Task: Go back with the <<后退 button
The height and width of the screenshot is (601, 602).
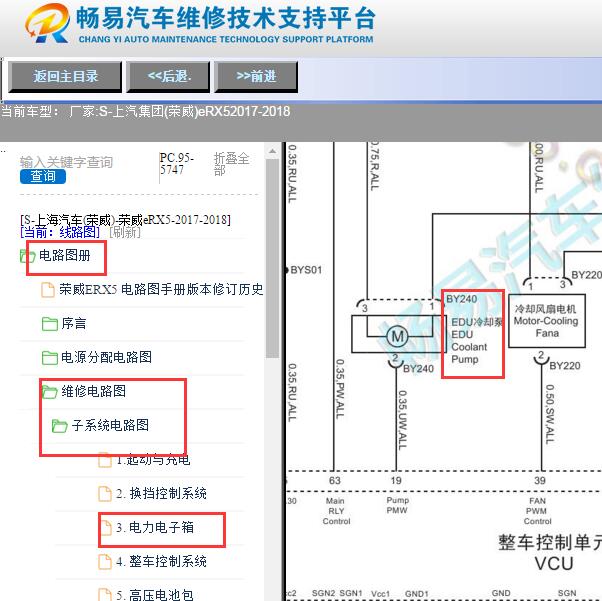Action: click(x=169, y=76)
